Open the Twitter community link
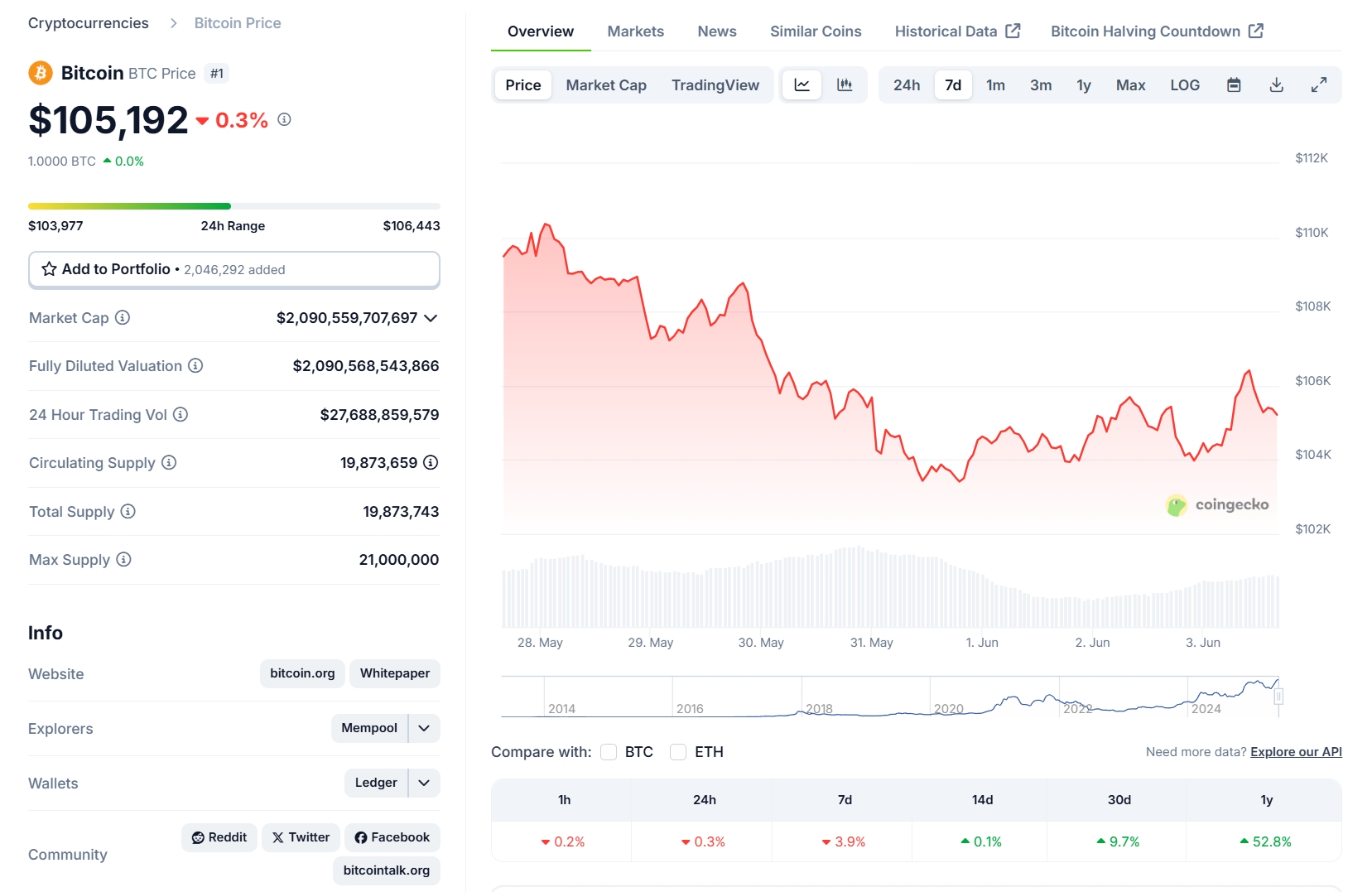Viewport: 1372px width, 892px height. pos(301,837)
